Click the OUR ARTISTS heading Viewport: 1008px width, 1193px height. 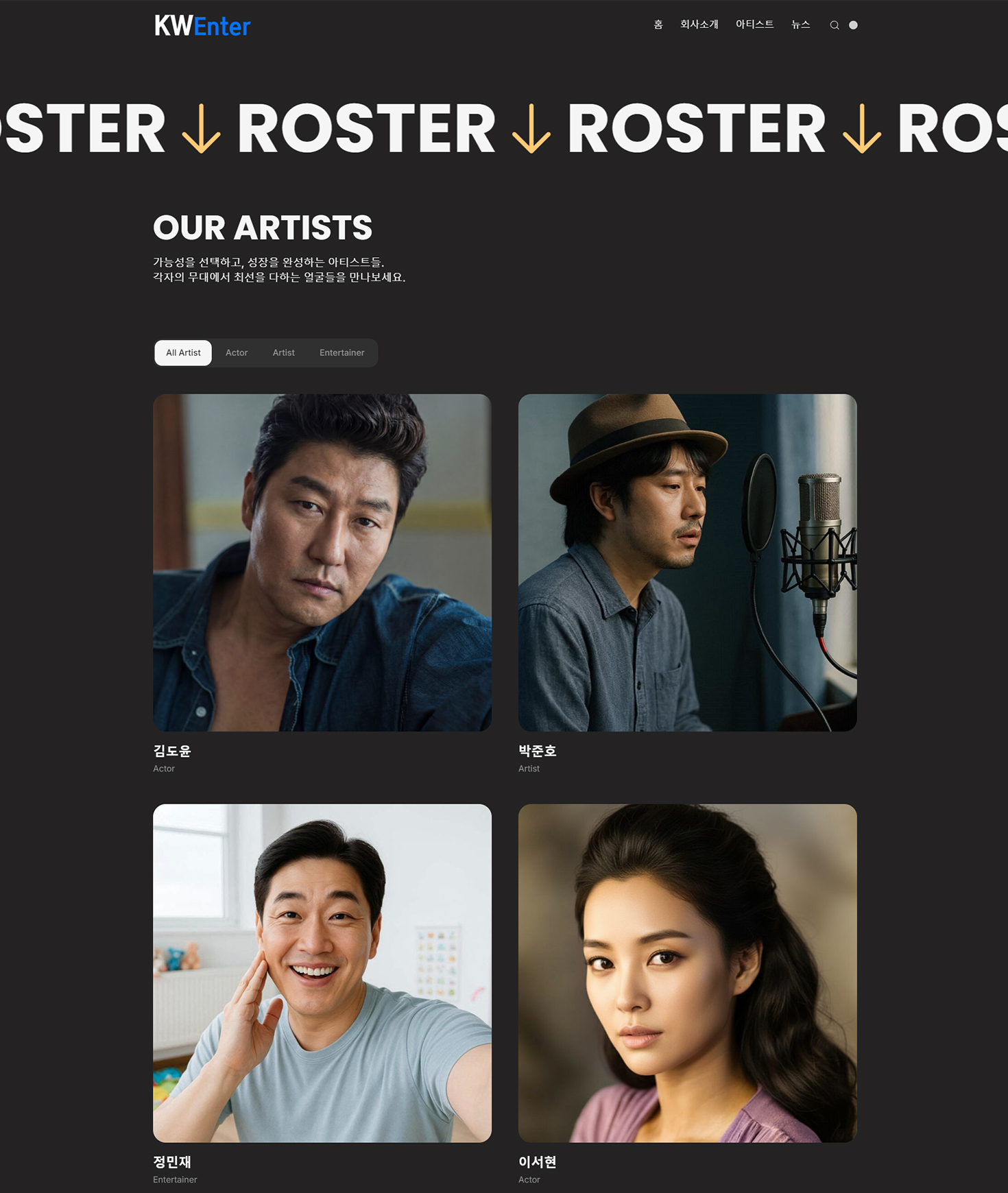pos(263,228)
